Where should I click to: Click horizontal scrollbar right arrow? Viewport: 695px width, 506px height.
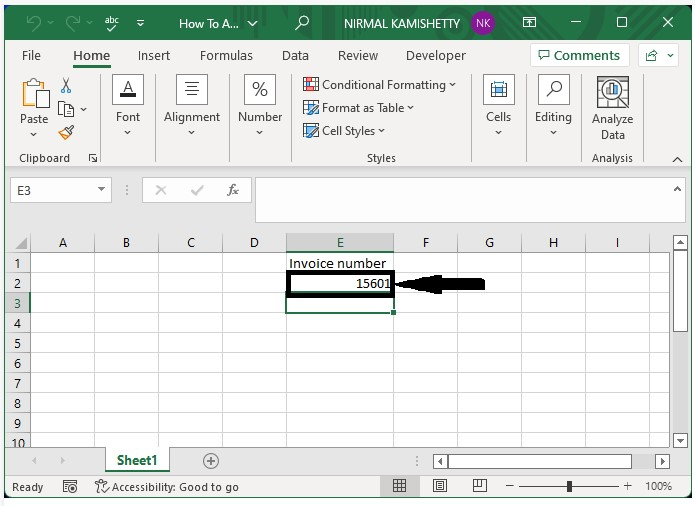click(x=662, y=461)
